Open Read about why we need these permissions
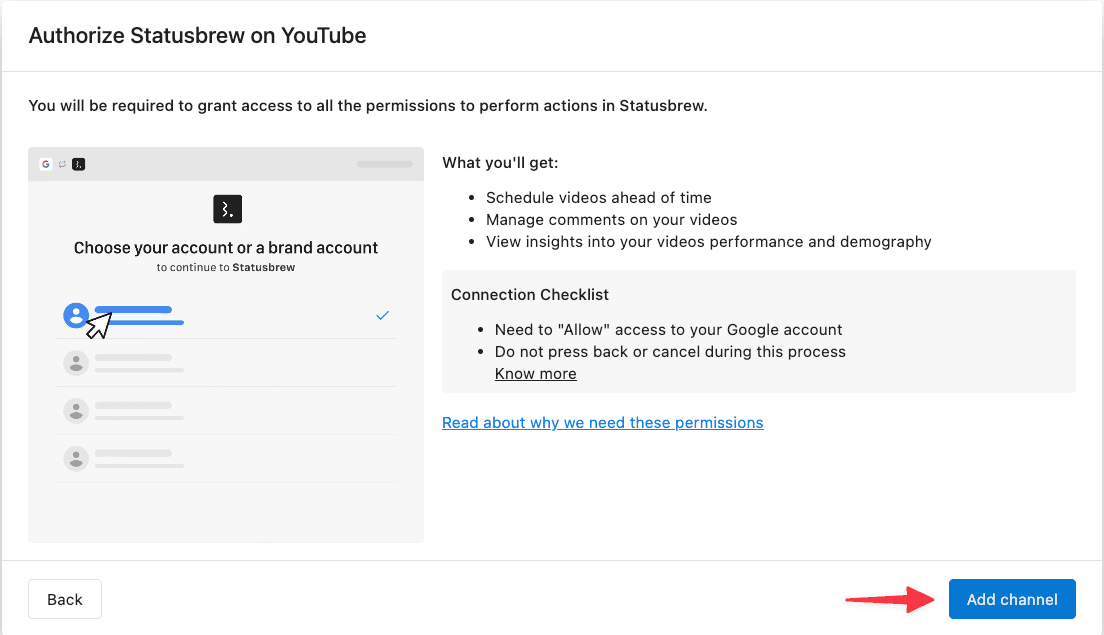This screenshot has width=1104, height=635. [603, 422]
